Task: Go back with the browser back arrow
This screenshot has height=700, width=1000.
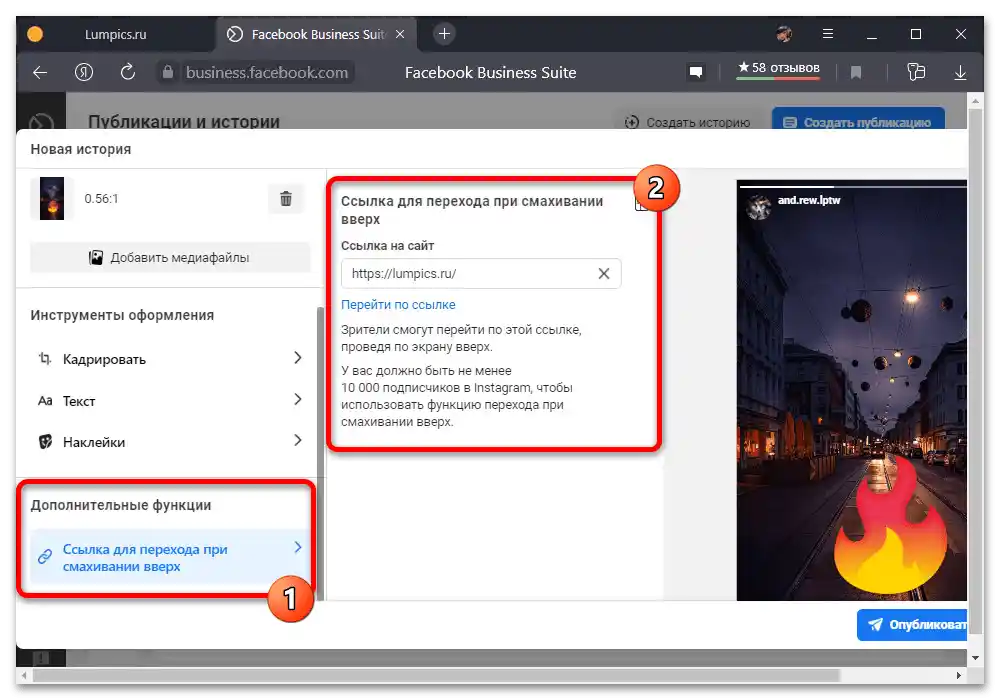Action: pos(40,73)
